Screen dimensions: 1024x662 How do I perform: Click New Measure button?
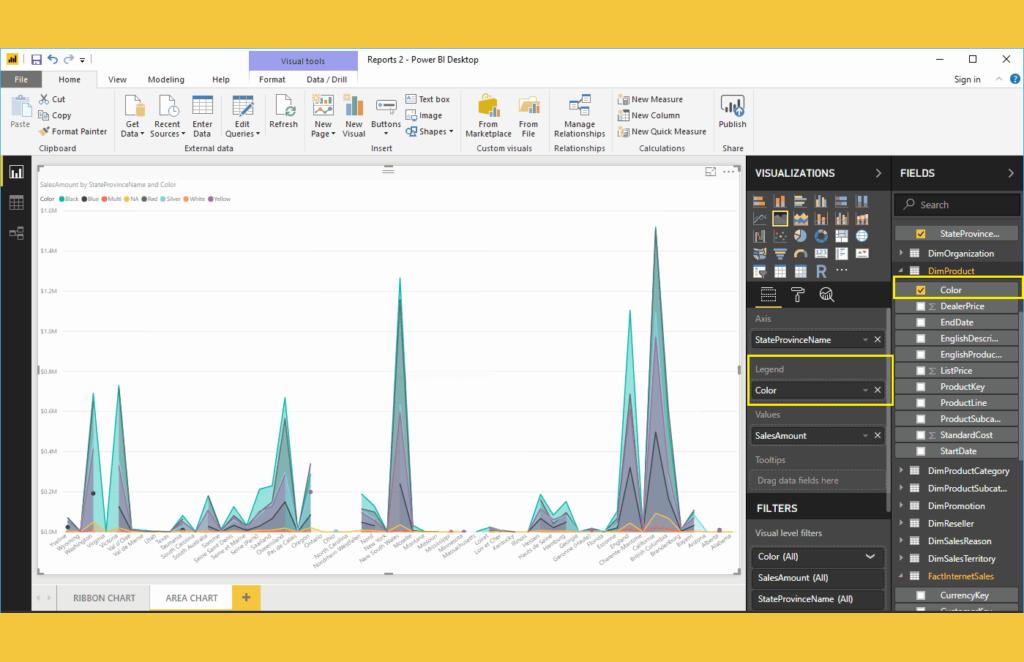(x=650, y=99)
